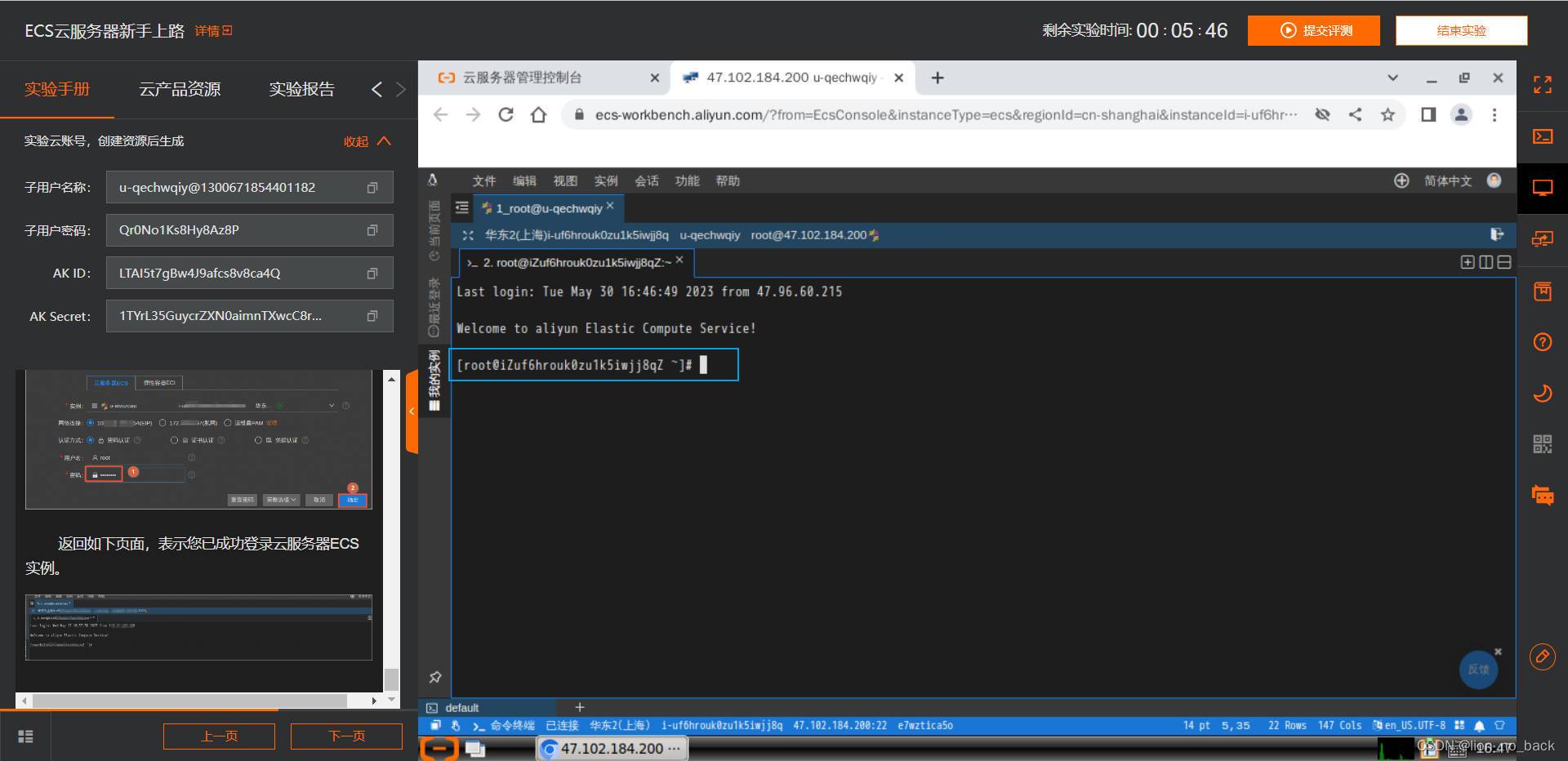Open the lab catalog grid icon

(25, 737)
